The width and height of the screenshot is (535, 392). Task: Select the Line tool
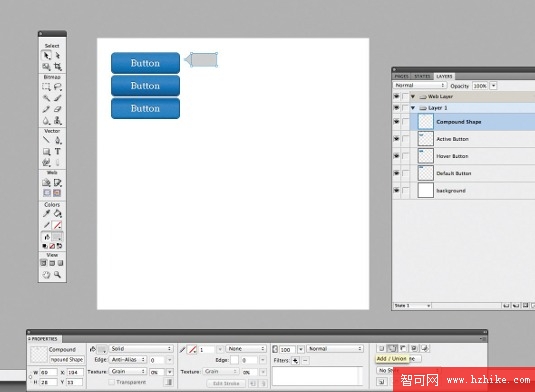click(x=46, y=140)
